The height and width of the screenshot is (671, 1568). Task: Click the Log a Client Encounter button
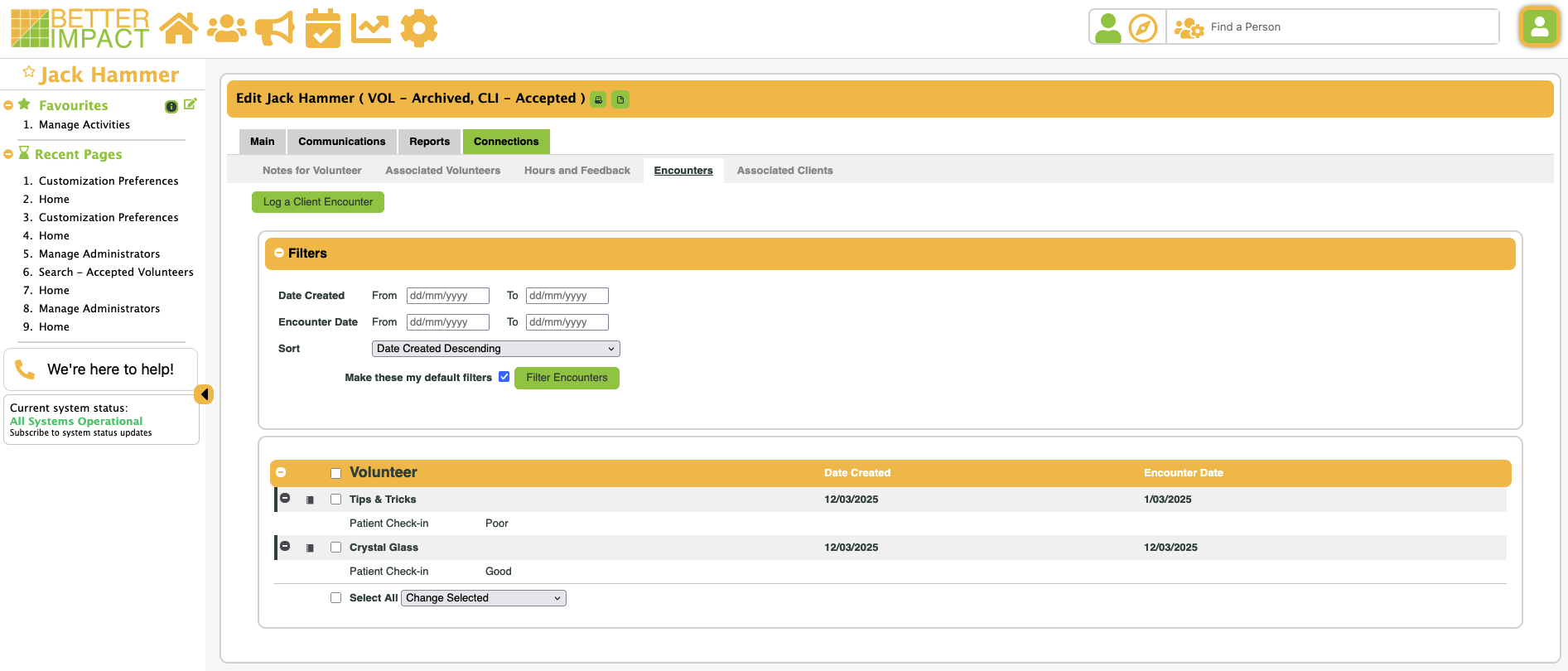tap(318, 202)
